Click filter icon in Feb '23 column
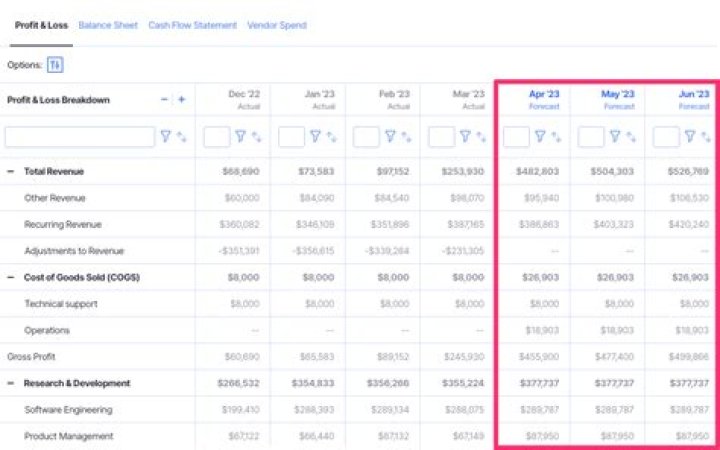This screenshot has height=450, width=720. [390, 136]
